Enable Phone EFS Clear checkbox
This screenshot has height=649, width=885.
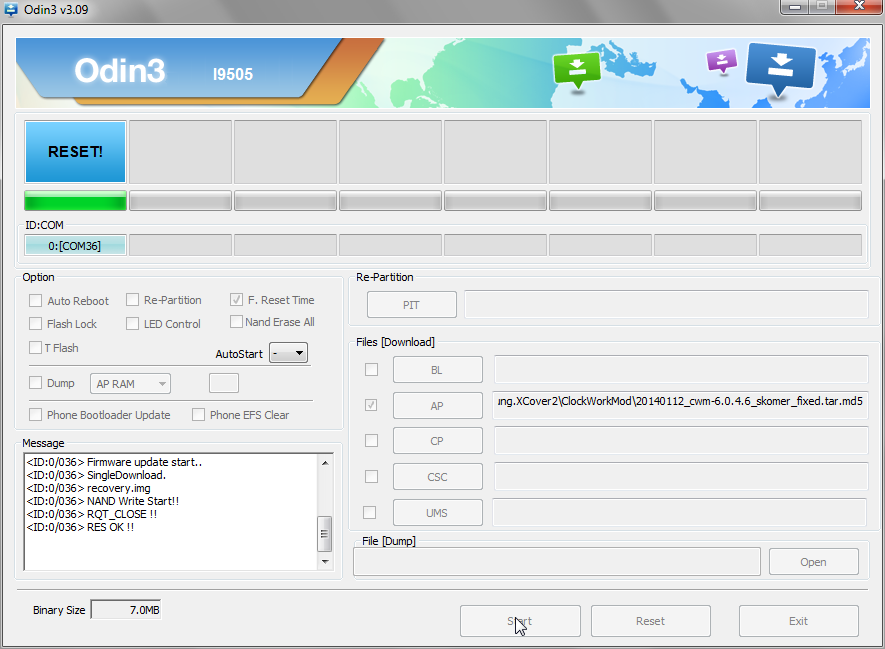coord(198,415)
